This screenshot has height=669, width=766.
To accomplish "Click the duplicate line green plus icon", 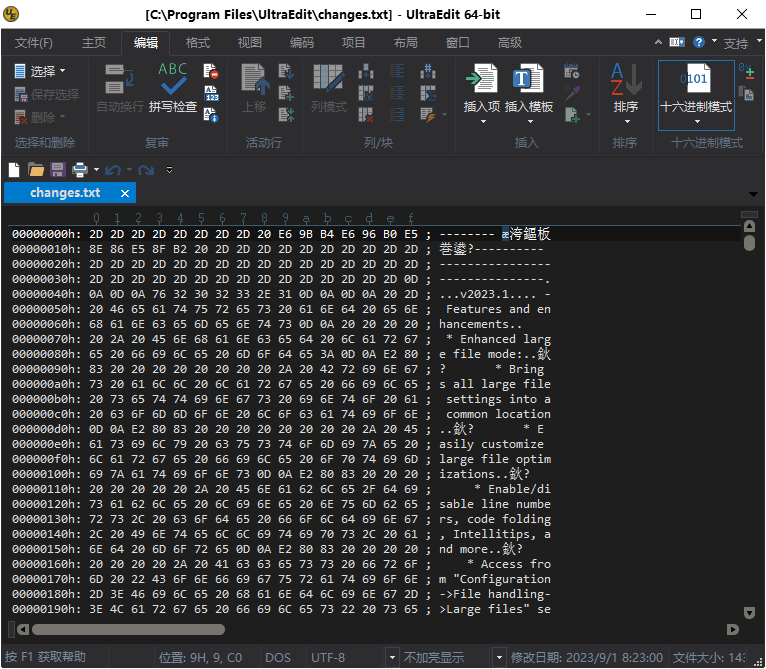I will tap(286, 93).
